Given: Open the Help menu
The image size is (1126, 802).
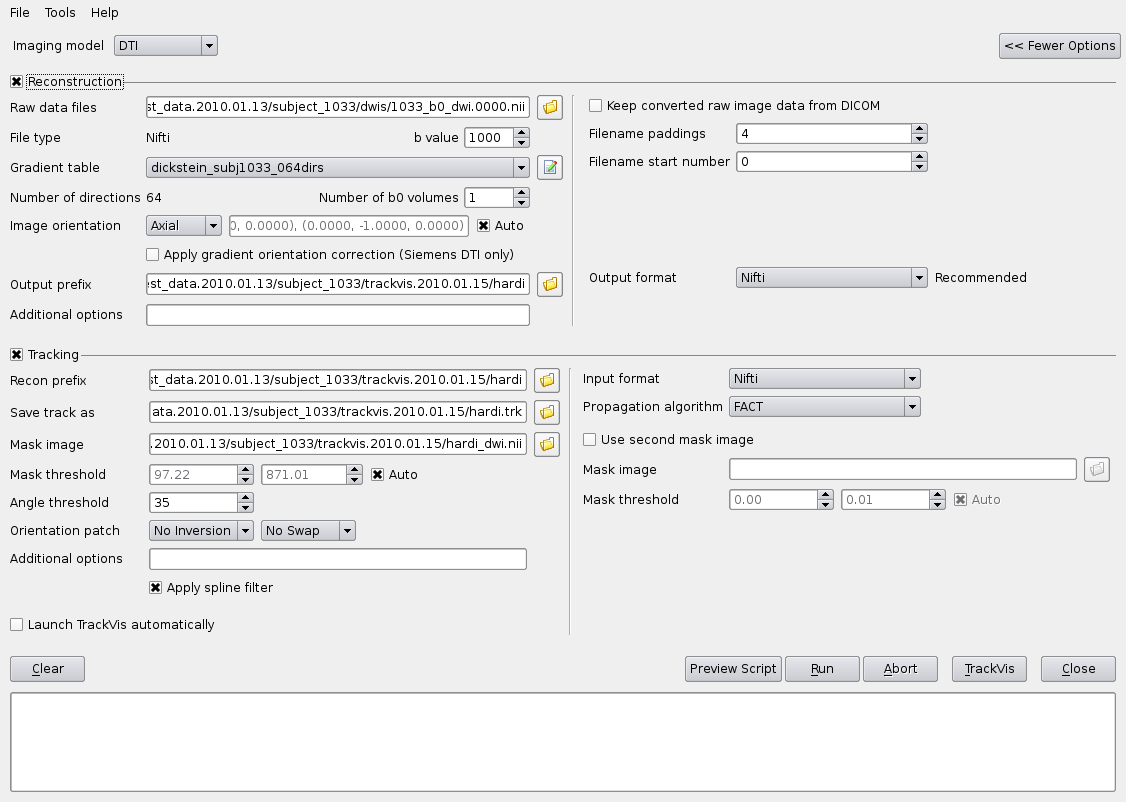Looking at the screenshot, I should point(104,13).
